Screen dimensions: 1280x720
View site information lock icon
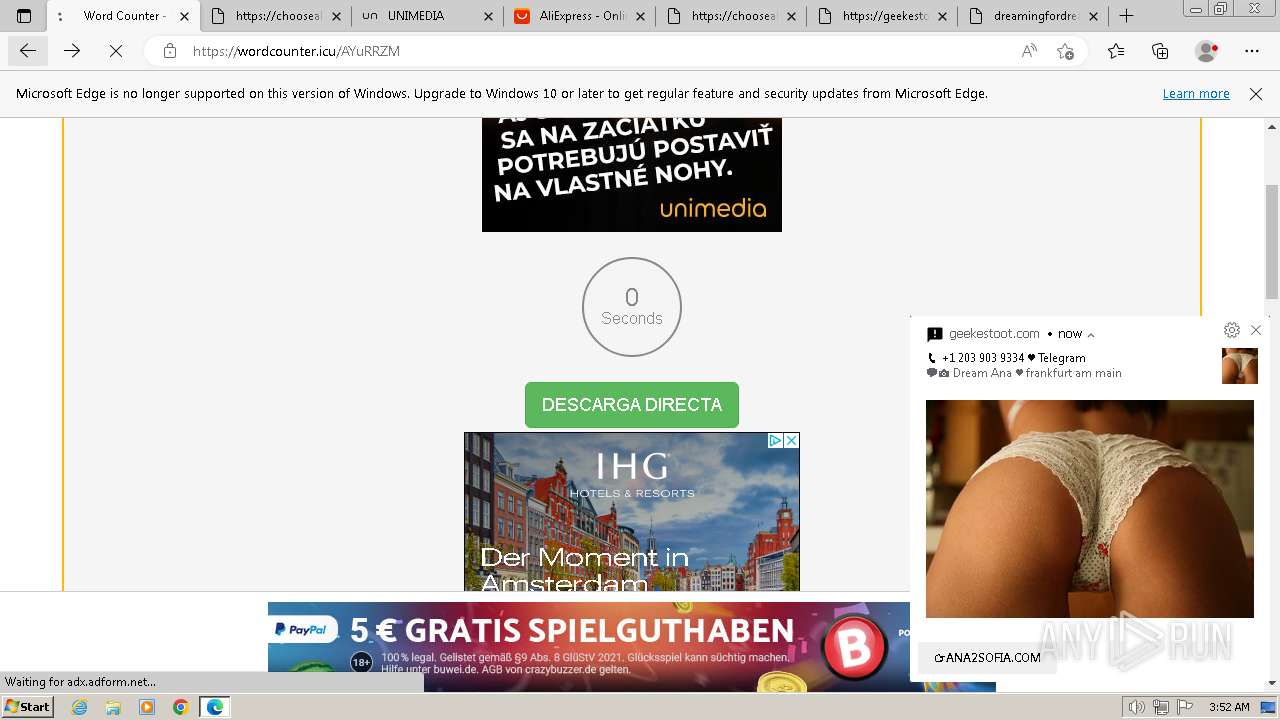[x=170, y=51]
